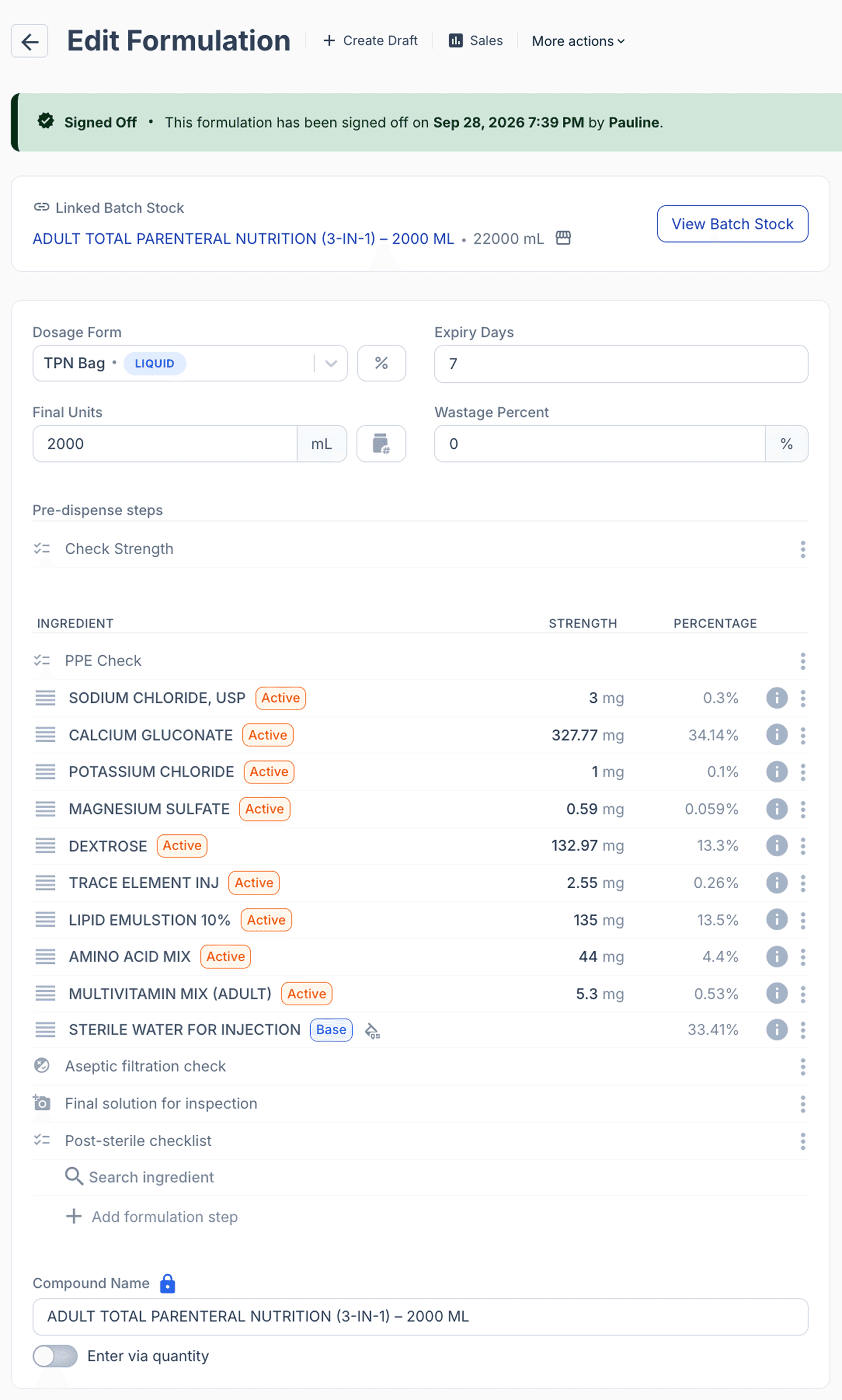This screenshot has width=842, height=1400.
Task: Click the Compound Name text field
Action: (420, 1317)
